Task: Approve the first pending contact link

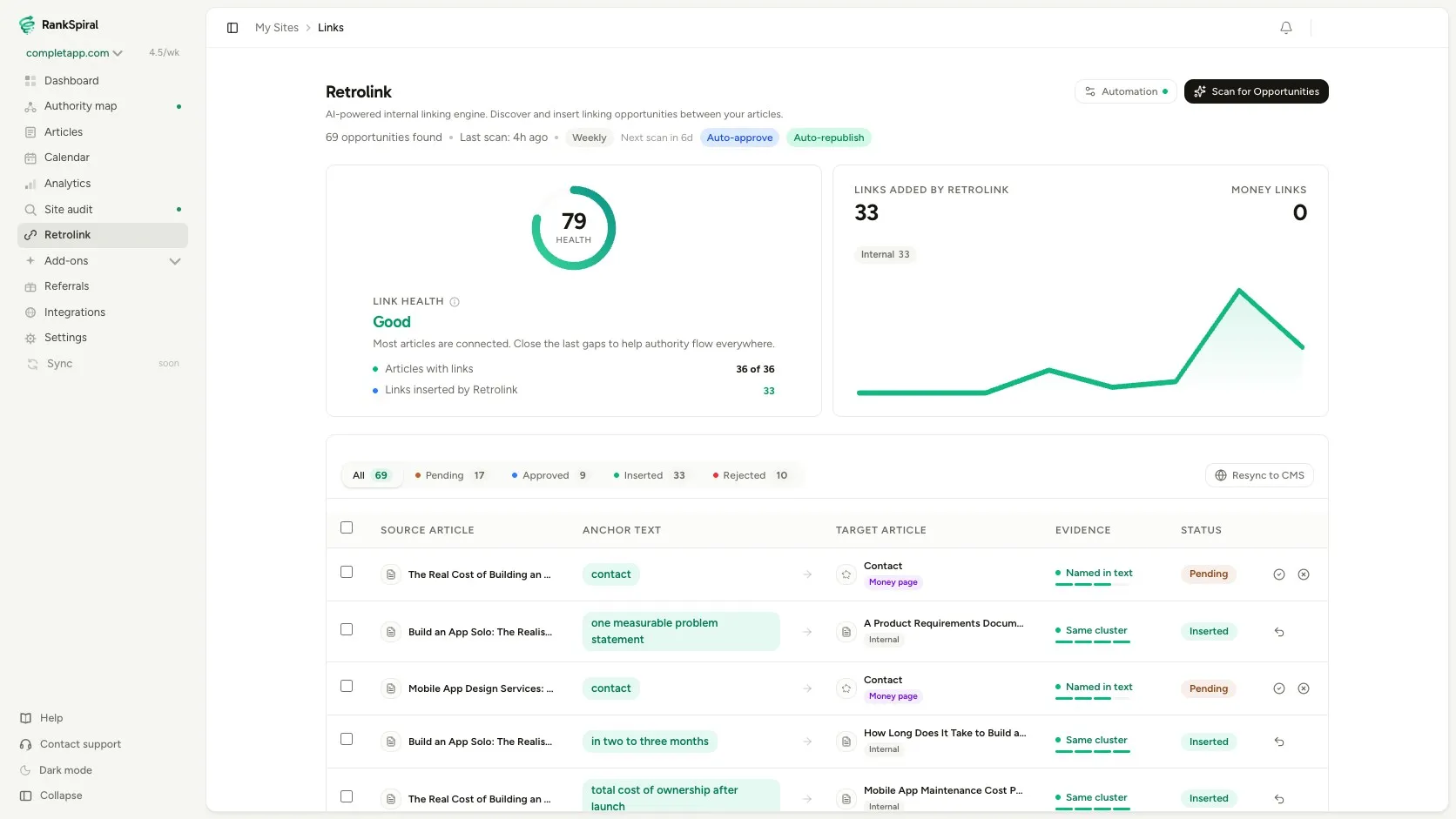Action: click(1279, 574)
